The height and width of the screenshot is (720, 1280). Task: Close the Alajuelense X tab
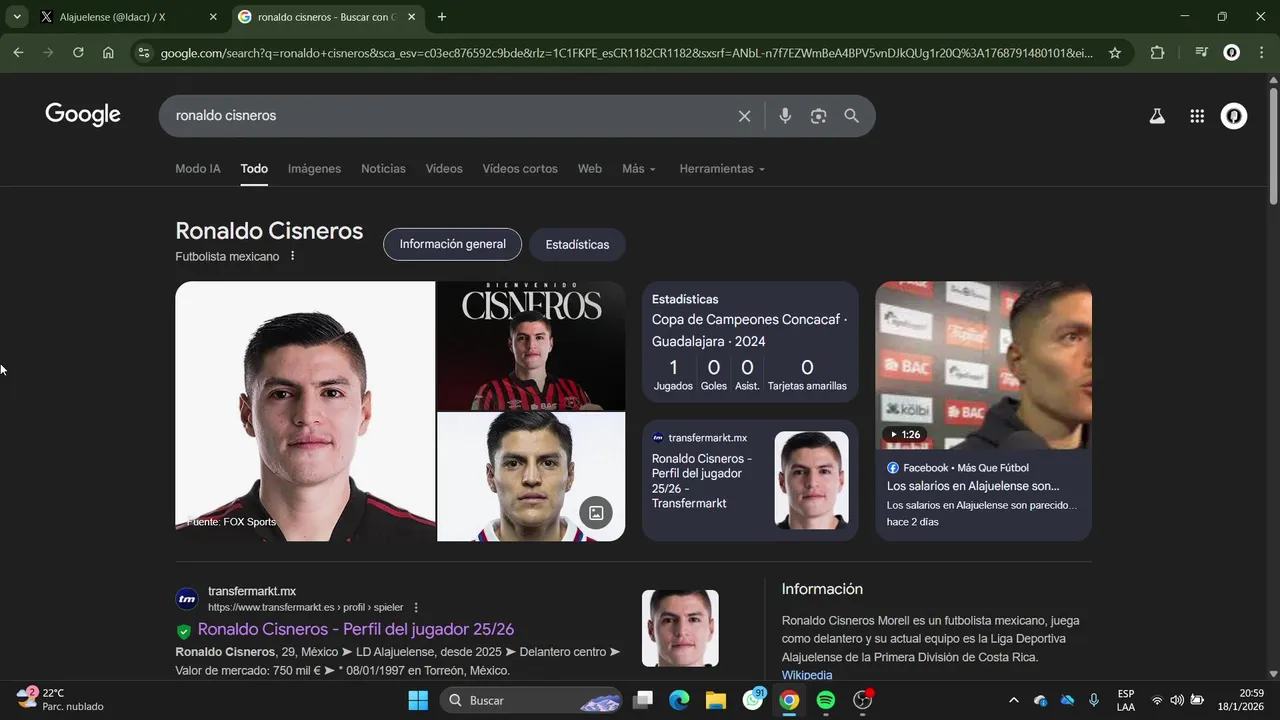[212, 17]
